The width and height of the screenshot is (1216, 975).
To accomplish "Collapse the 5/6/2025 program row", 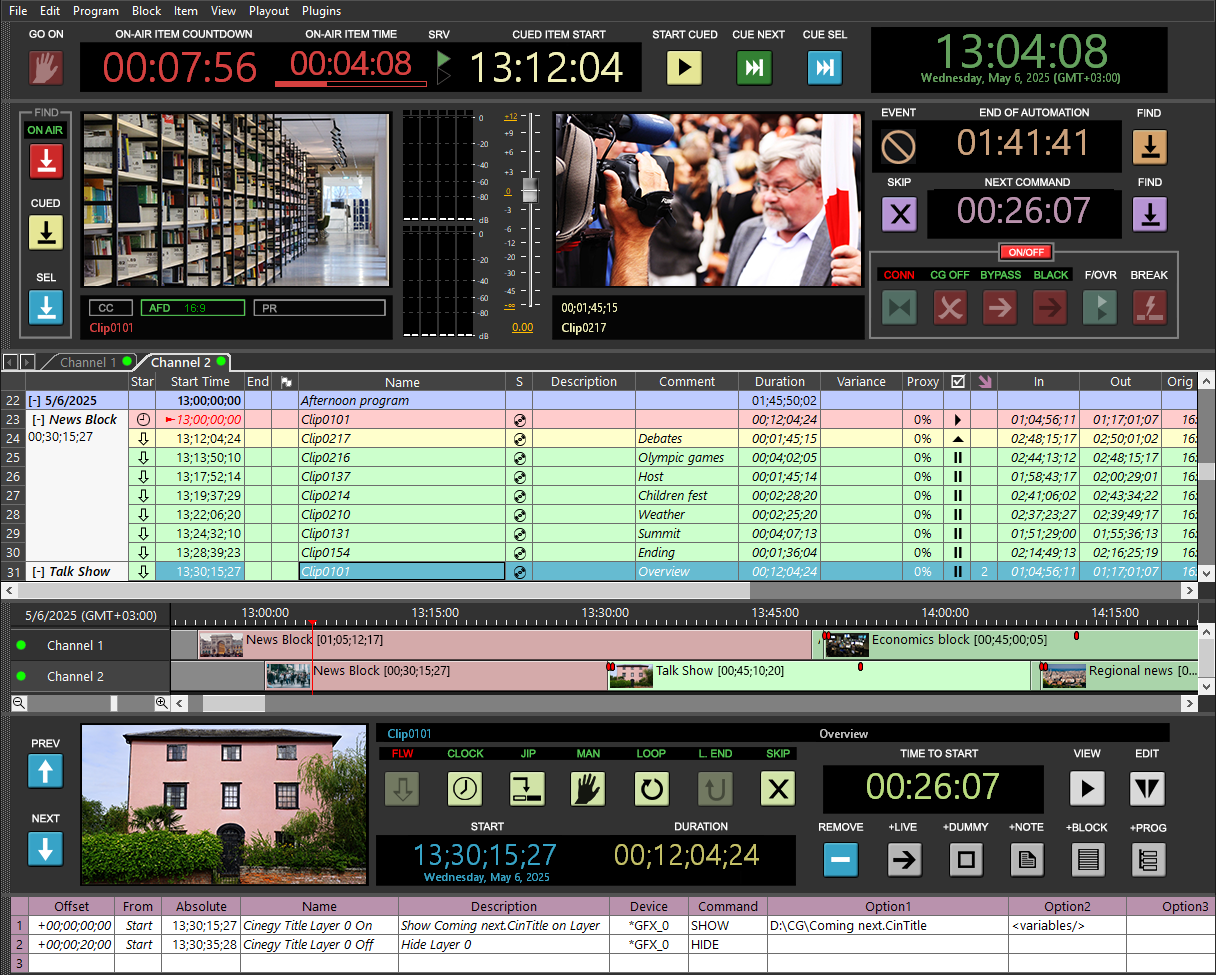I will tap(34, 401).
